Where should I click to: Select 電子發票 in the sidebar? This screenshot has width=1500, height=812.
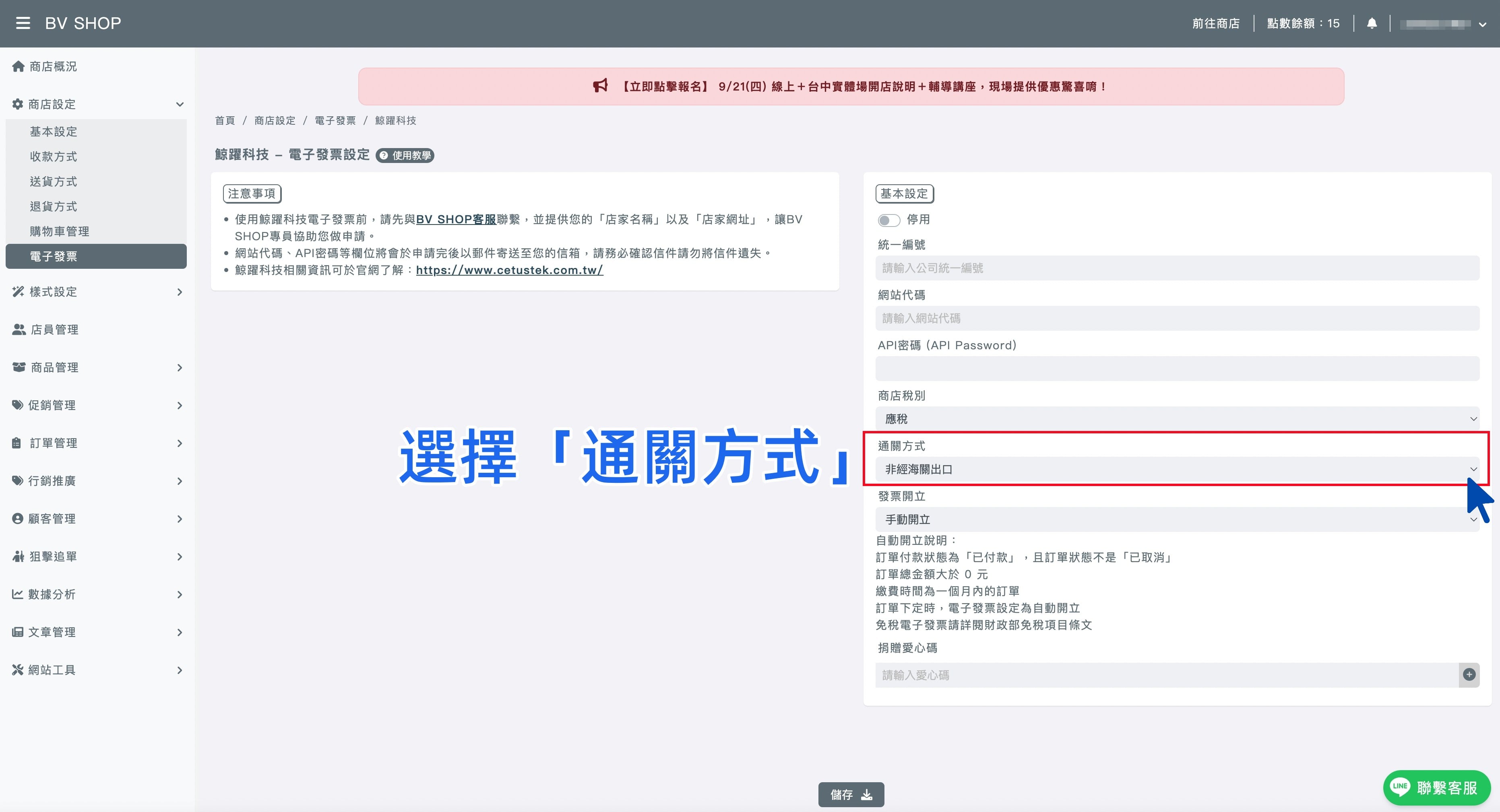96,256
